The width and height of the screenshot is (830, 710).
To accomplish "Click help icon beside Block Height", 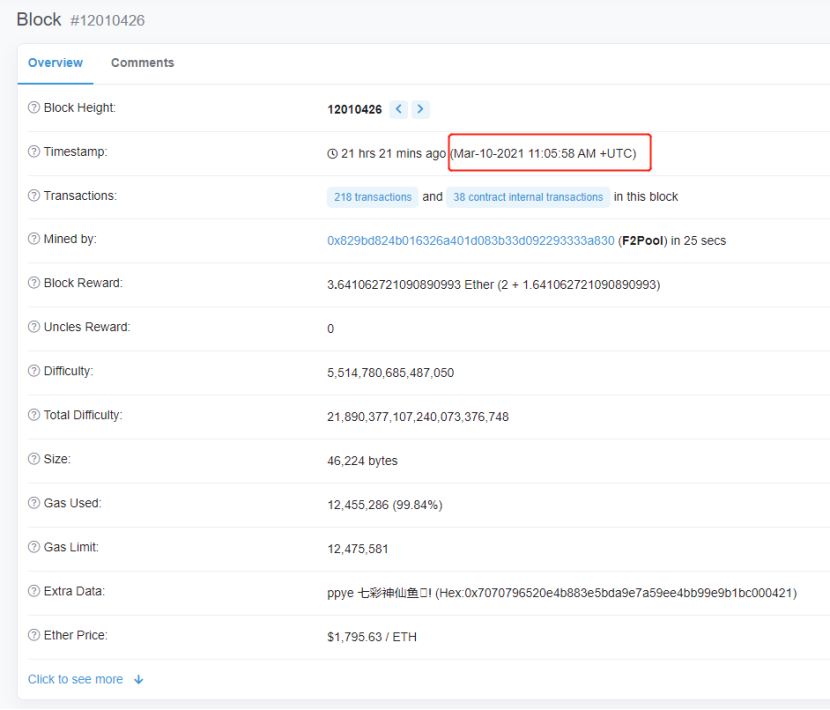I will (x=34, y=108).
